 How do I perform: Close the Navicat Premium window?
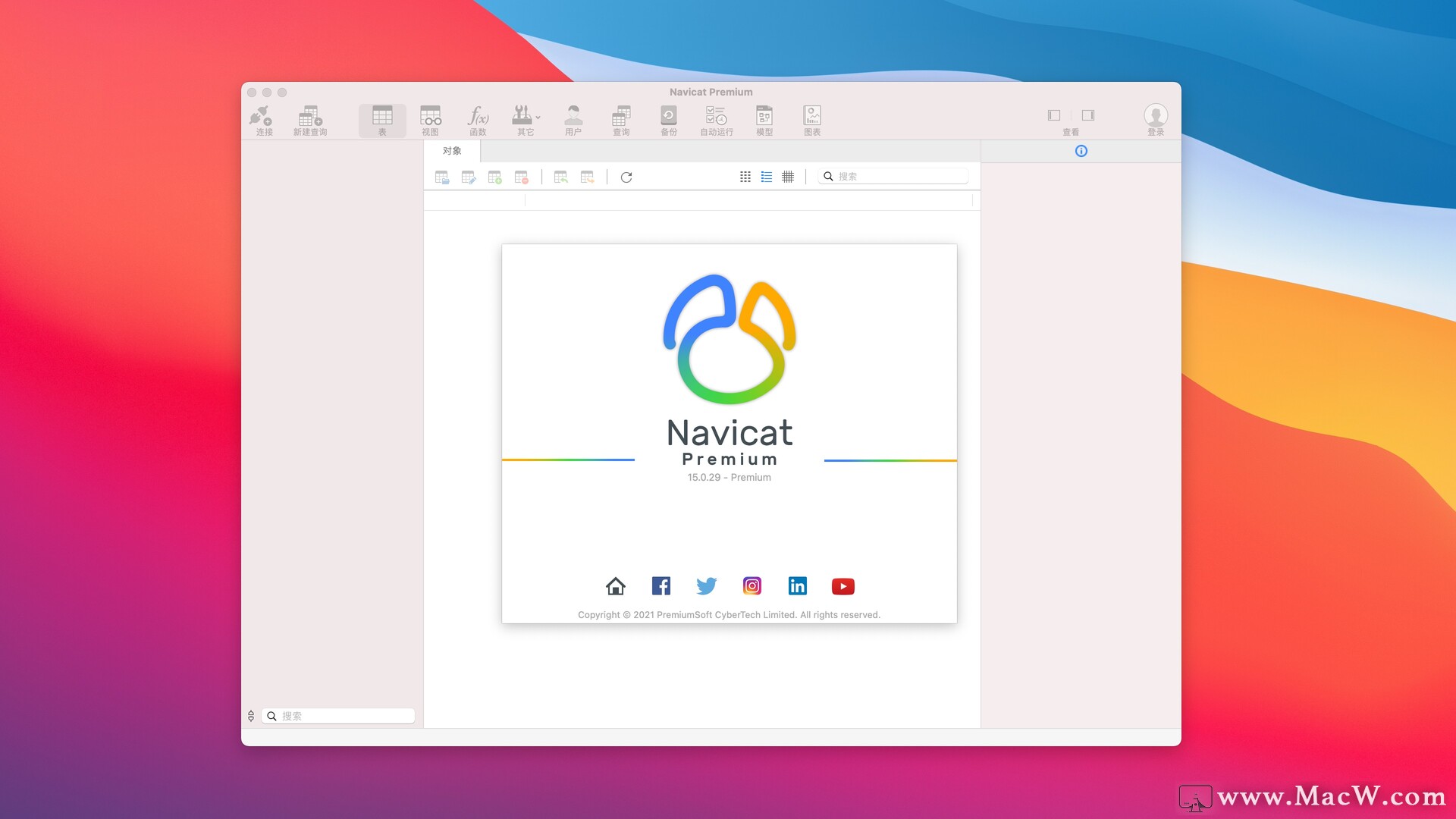252,93
